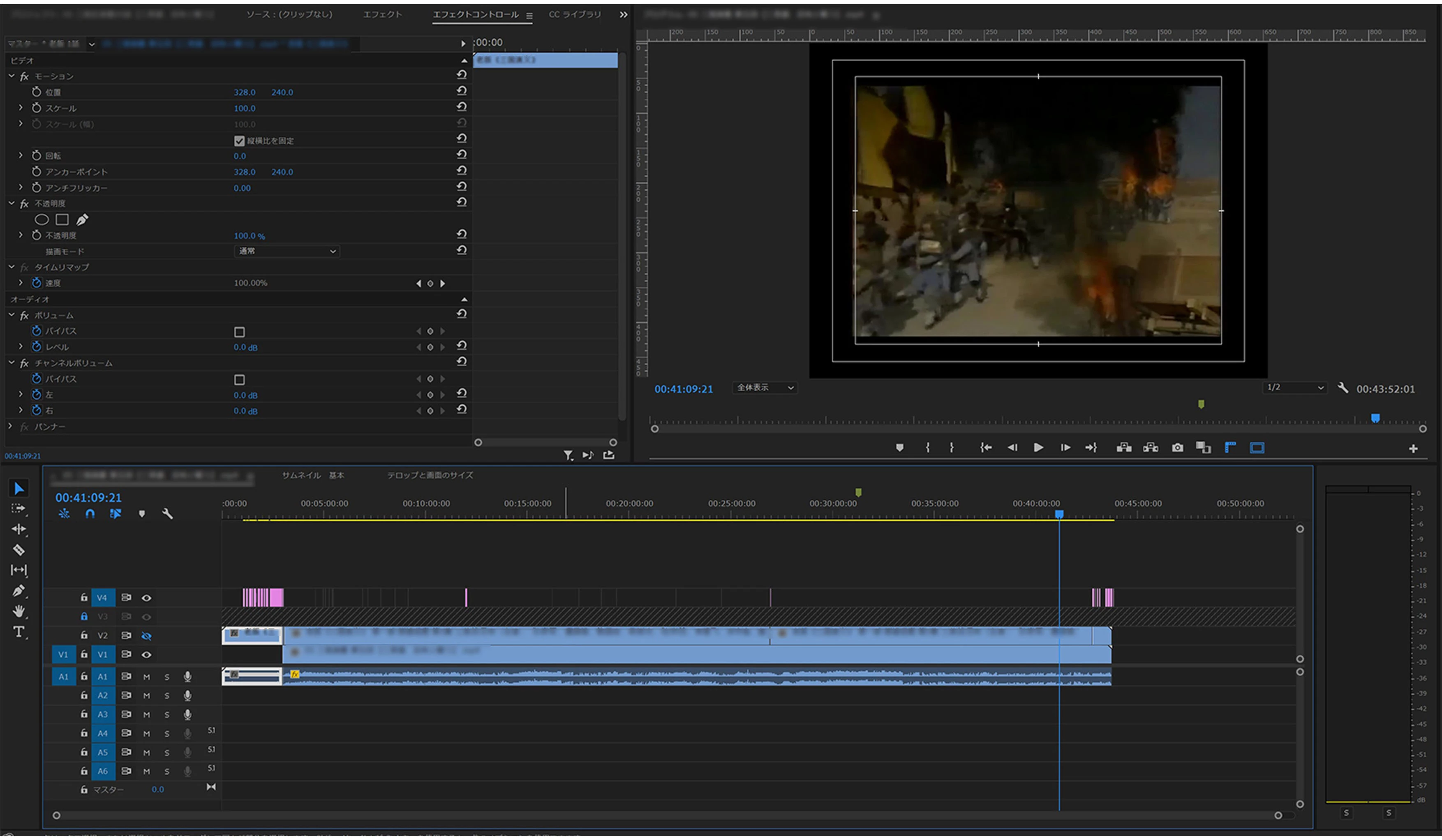Open the CC ライブラリ tab
Image resolution: width=1442 pixels, height=840 pixels.
[575, 14]
